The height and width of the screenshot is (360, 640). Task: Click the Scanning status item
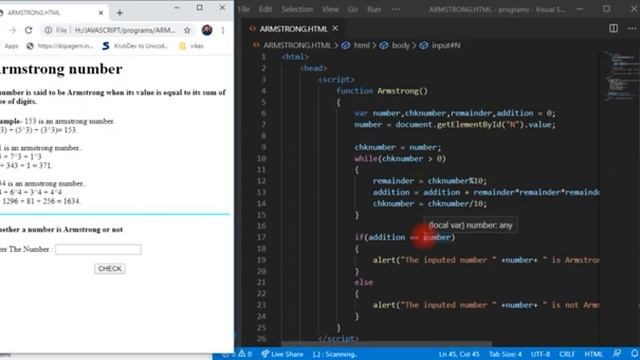[335, 354]
